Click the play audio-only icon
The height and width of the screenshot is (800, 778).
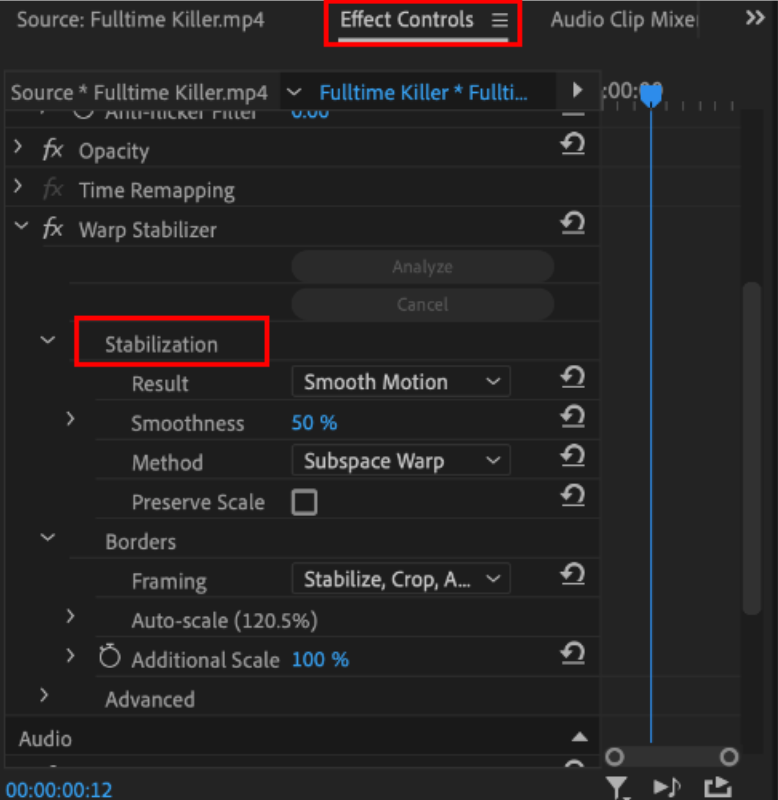(667, 787)
